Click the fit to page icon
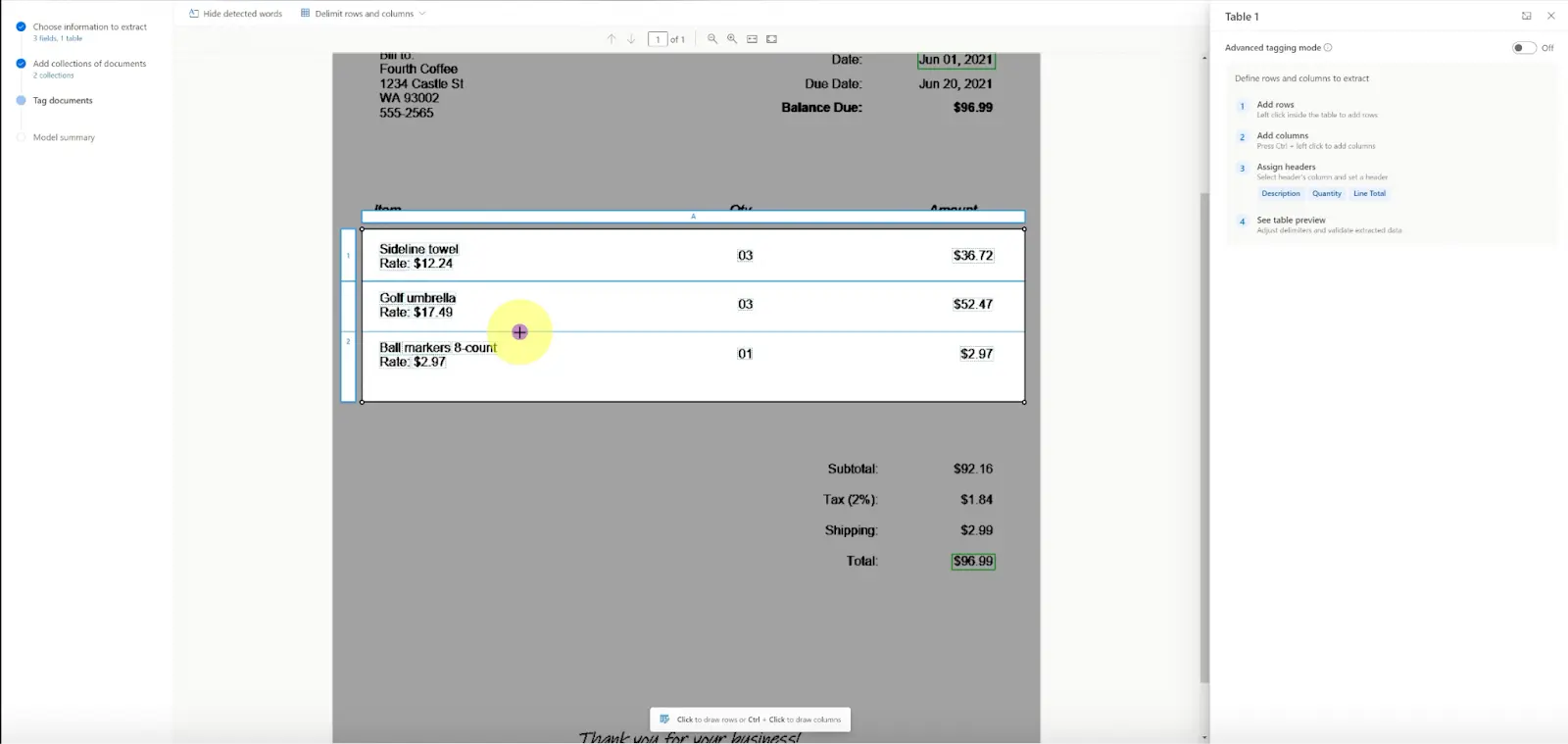1568x744 pixels. pyautogui.click(x=771, y=39)
